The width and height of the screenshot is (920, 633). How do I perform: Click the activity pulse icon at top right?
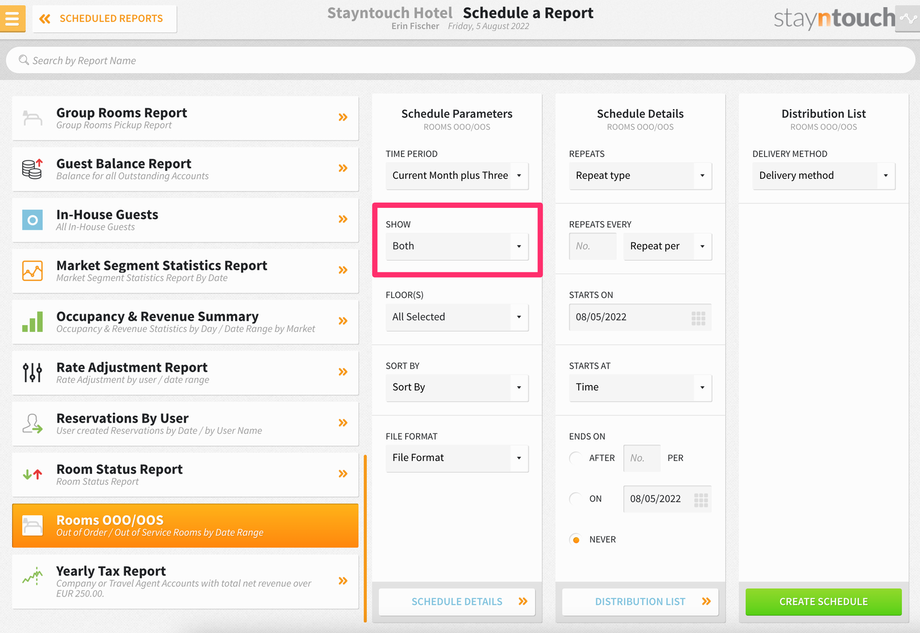(908, 18)
